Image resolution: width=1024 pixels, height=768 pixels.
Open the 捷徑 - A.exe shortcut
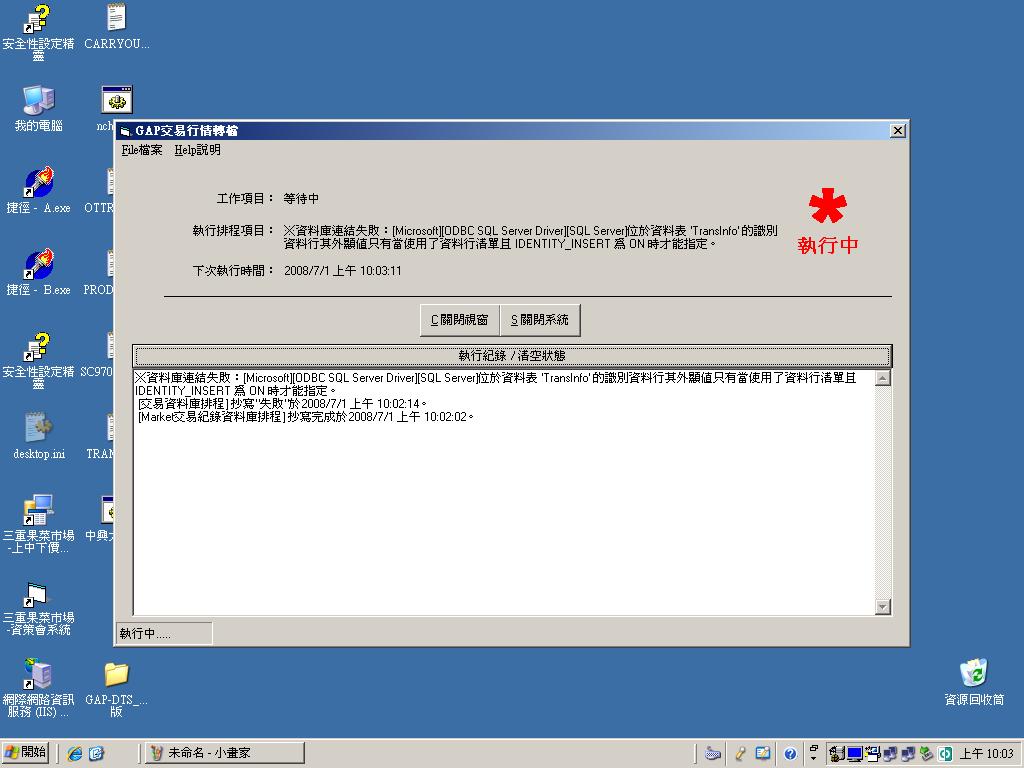38,183
